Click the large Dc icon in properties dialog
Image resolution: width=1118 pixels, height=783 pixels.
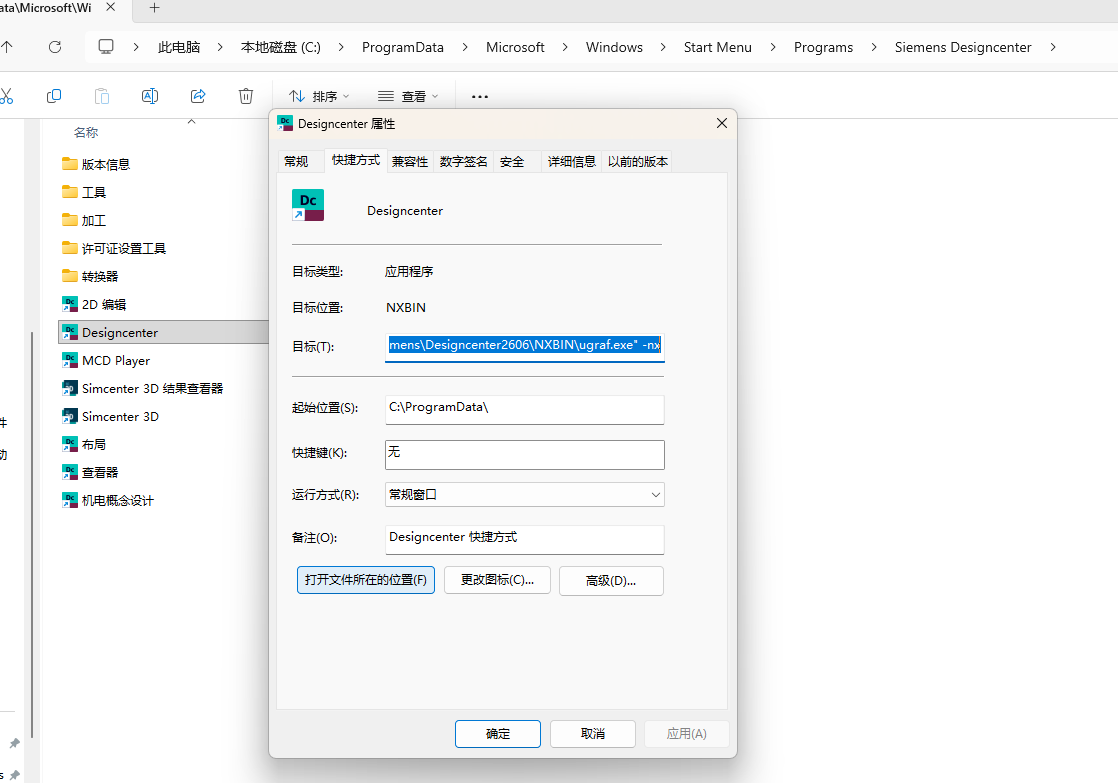click(308, 205)
